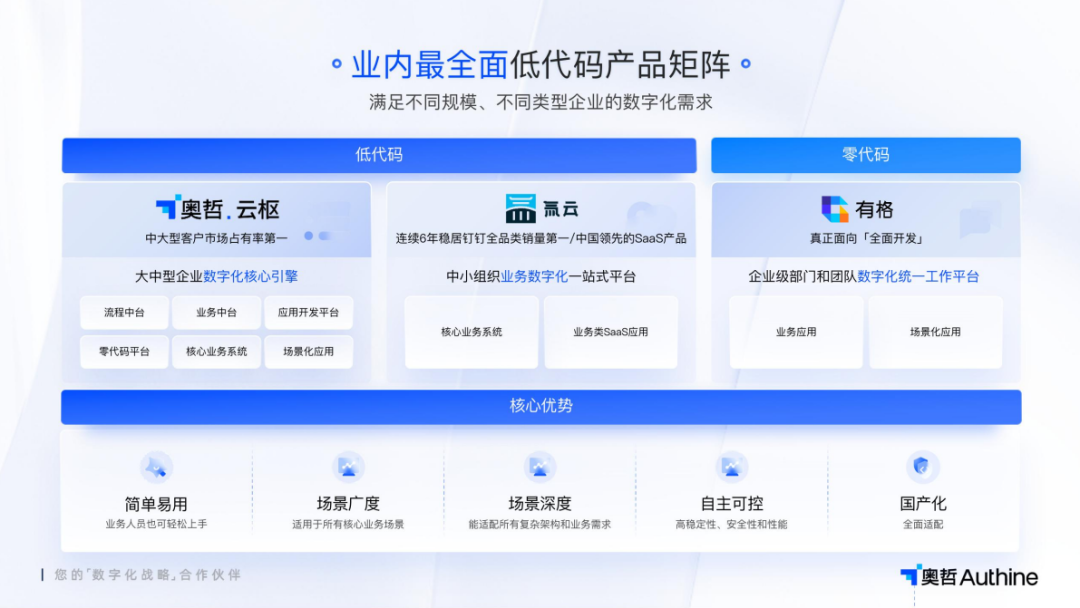Image resolution: width=1080 pixels, height=608 pixels.
Task: Click 场景化应用 tile under 有格
Action: click(x=935, y=332)
